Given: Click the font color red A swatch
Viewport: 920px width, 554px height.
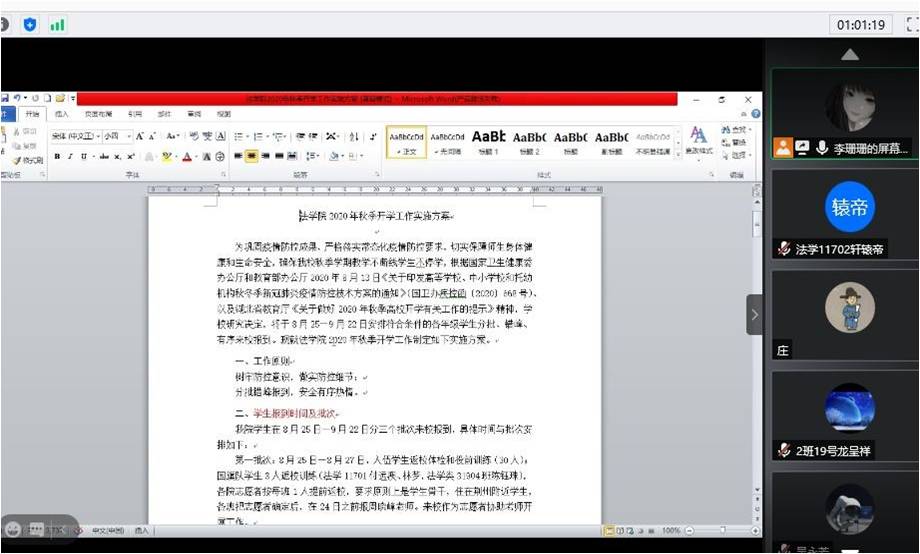Looking at the screenshot, I should 187,157.
